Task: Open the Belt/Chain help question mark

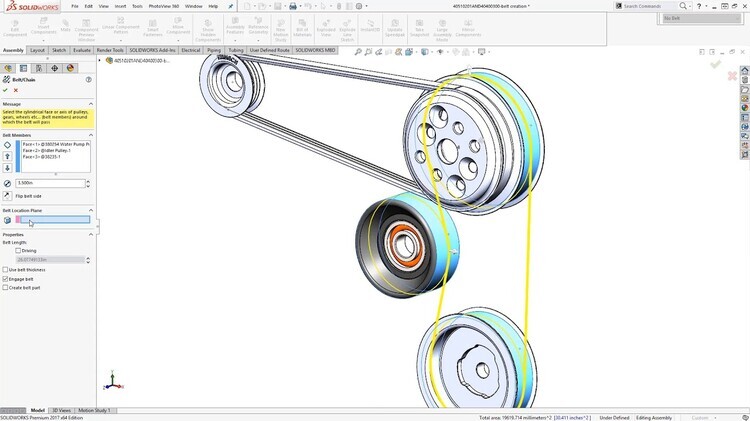Action: coord(90,79)
